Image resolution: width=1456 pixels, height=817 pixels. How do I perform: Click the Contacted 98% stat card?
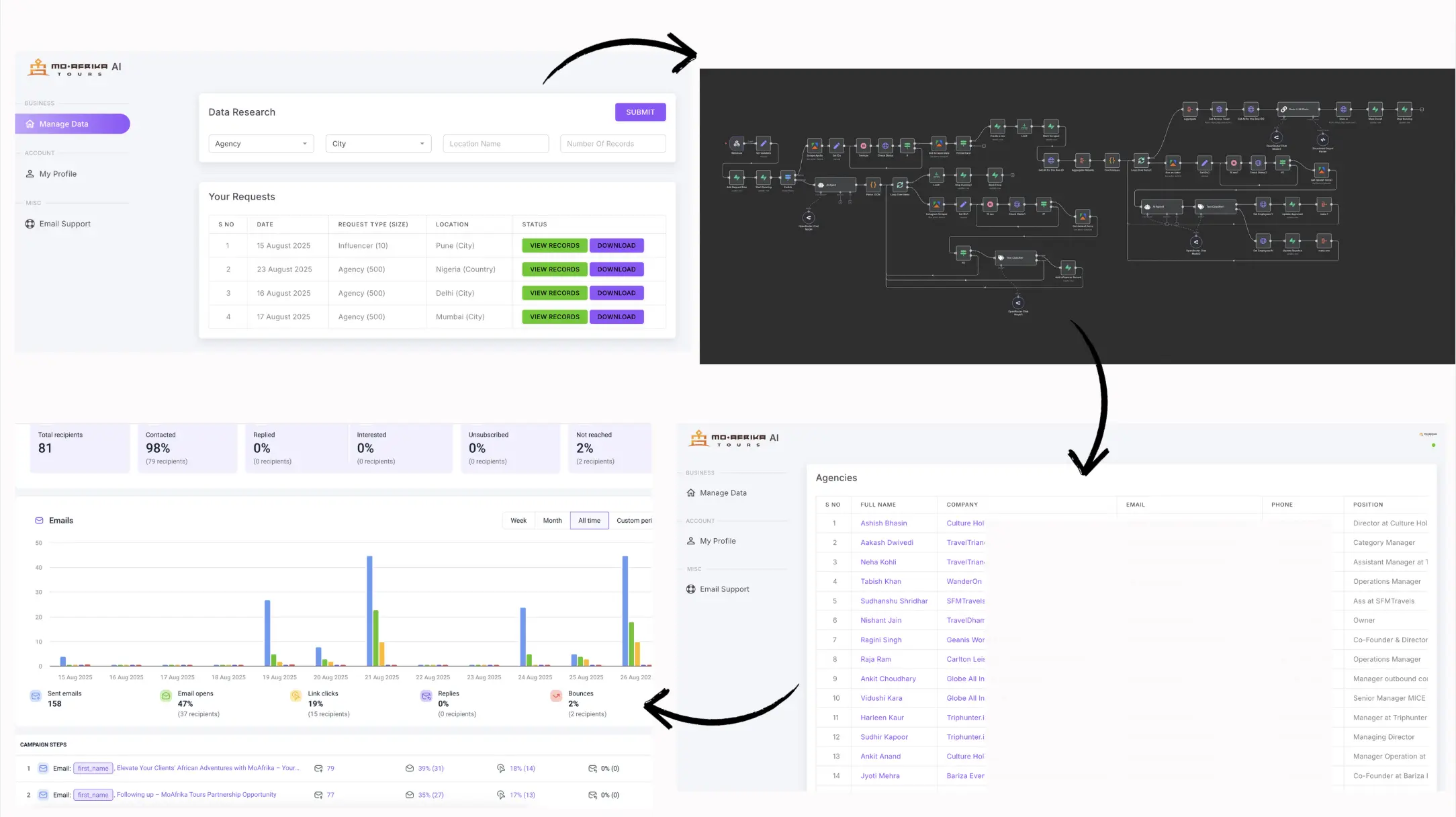point(187,448)
